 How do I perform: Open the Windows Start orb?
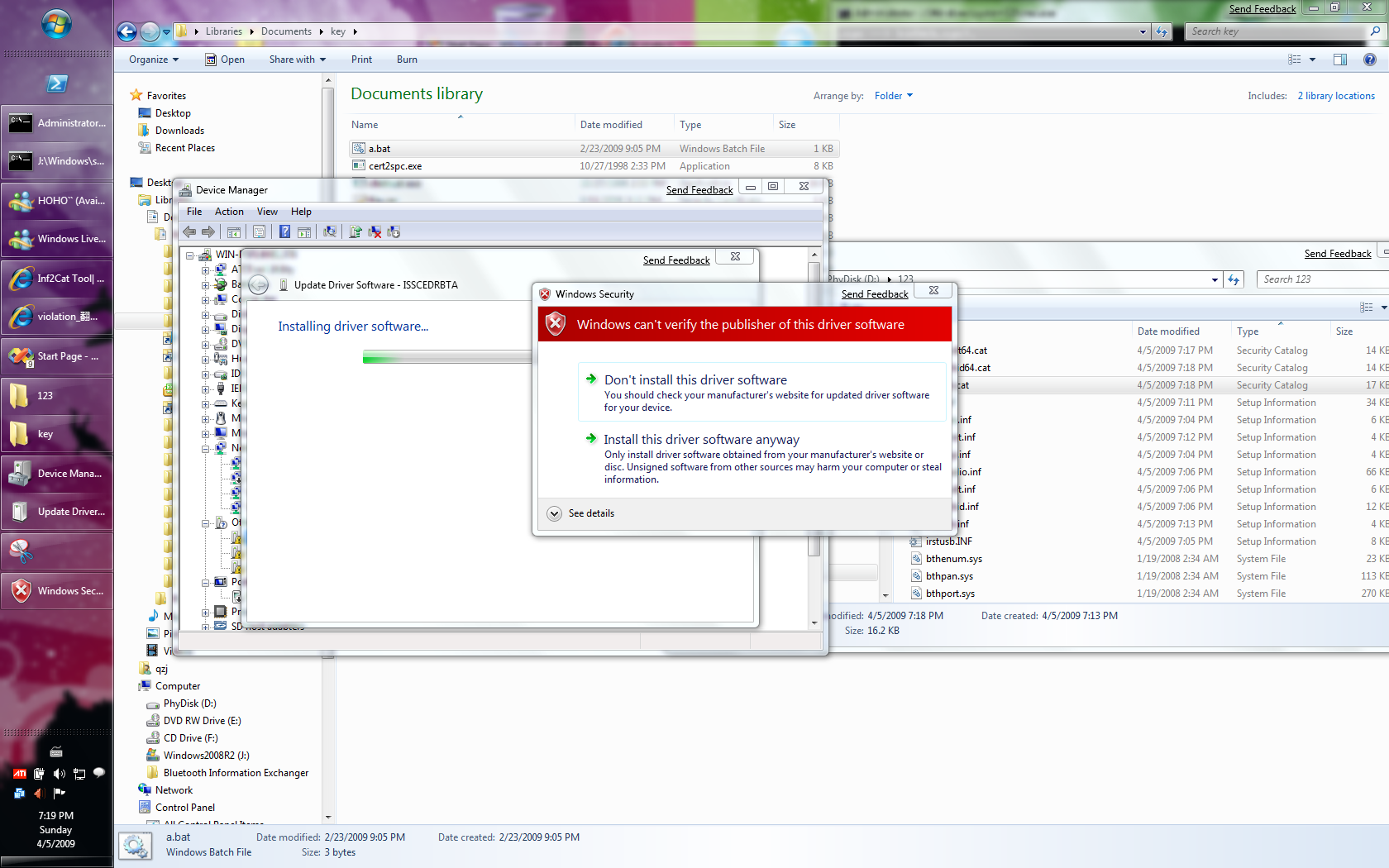click(x=56, y=24)
